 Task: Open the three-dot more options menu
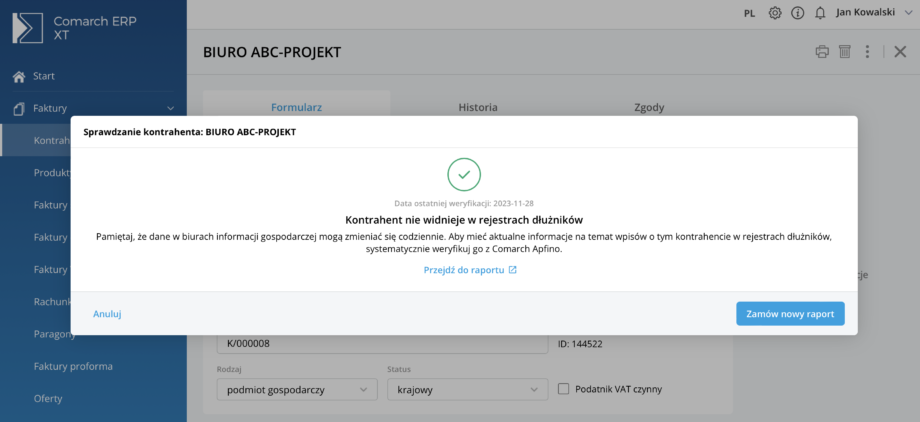(867, 52)
